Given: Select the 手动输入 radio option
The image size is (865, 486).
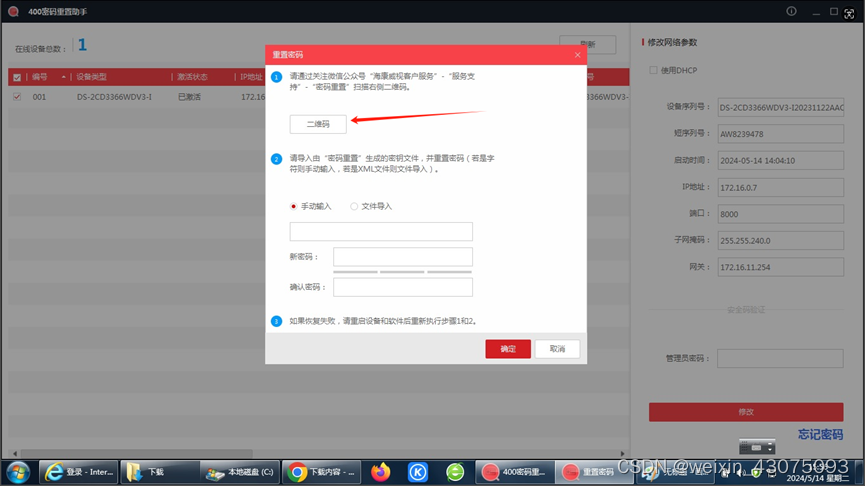Looking at the screenshot, I should pyautogui.click(x=293, y=206).
